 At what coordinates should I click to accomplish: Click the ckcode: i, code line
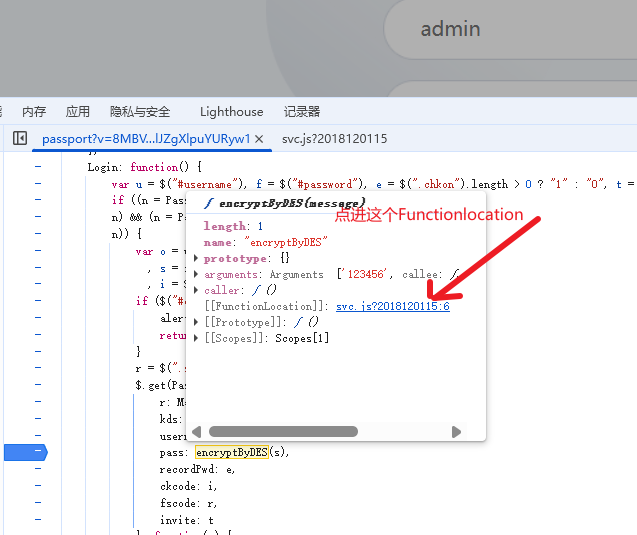188,486
